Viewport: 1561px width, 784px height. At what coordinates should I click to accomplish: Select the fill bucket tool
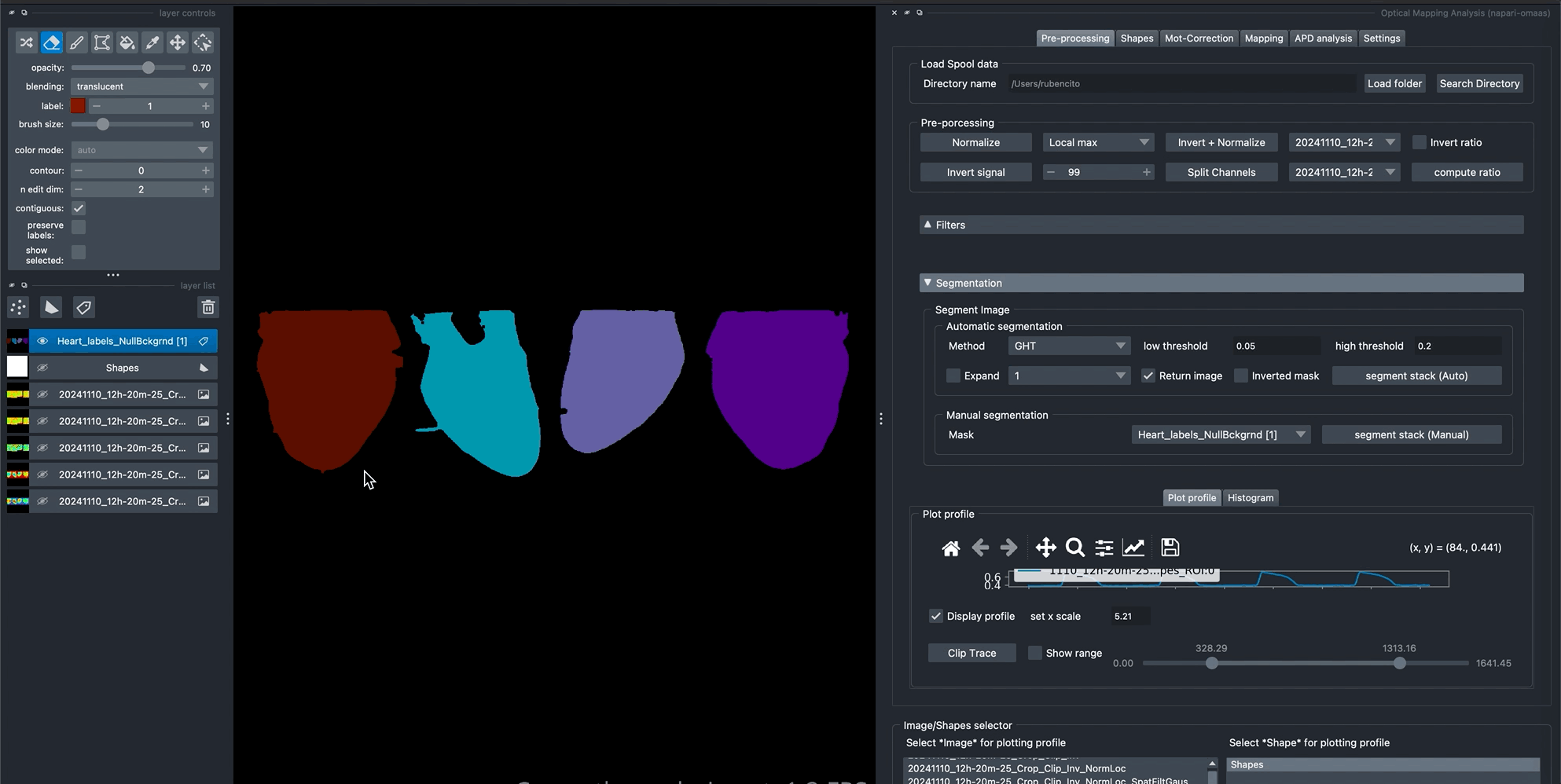[x=127, y=42]
